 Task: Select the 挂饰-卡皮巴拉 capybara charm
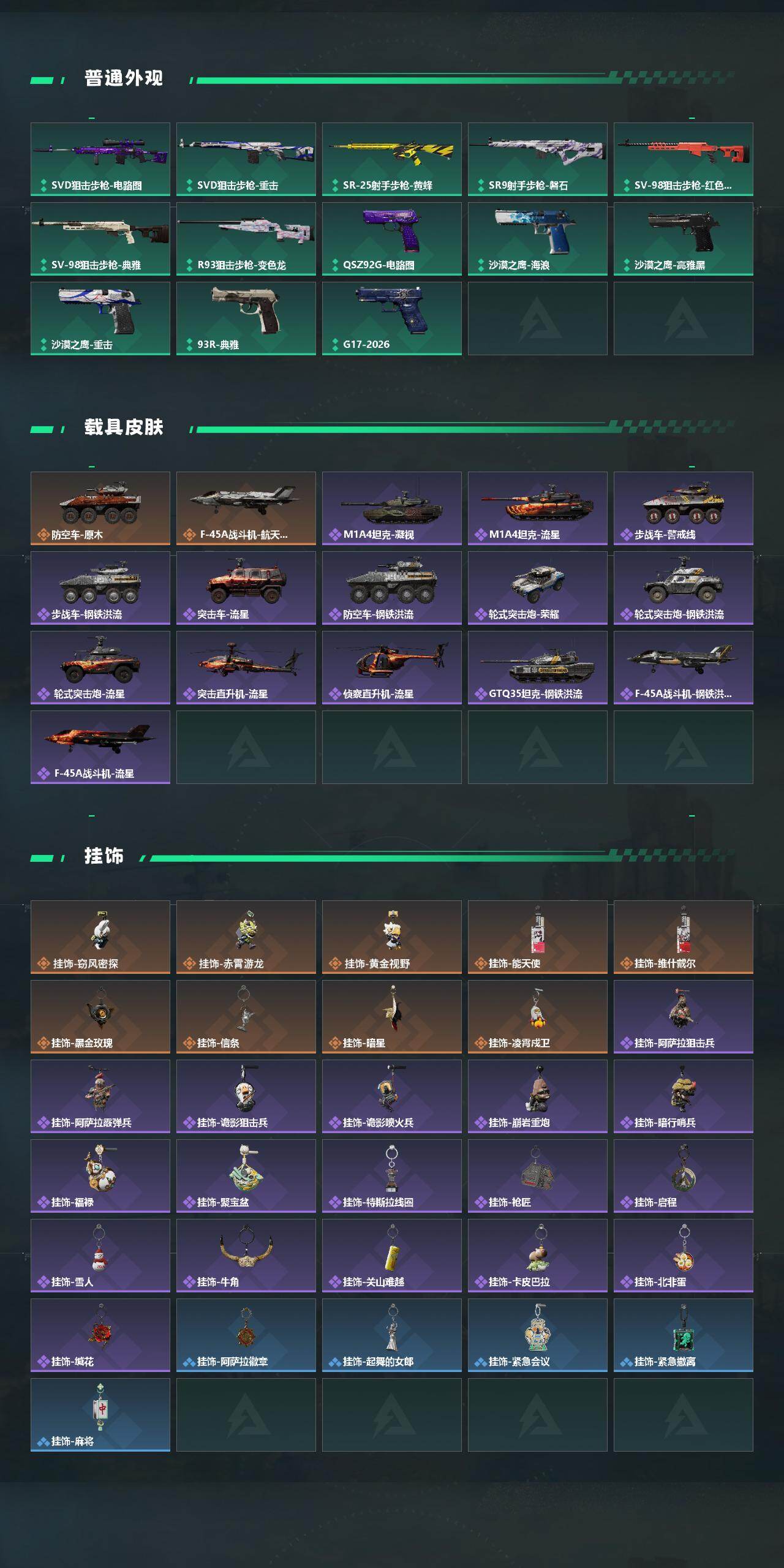[538, 1256]
